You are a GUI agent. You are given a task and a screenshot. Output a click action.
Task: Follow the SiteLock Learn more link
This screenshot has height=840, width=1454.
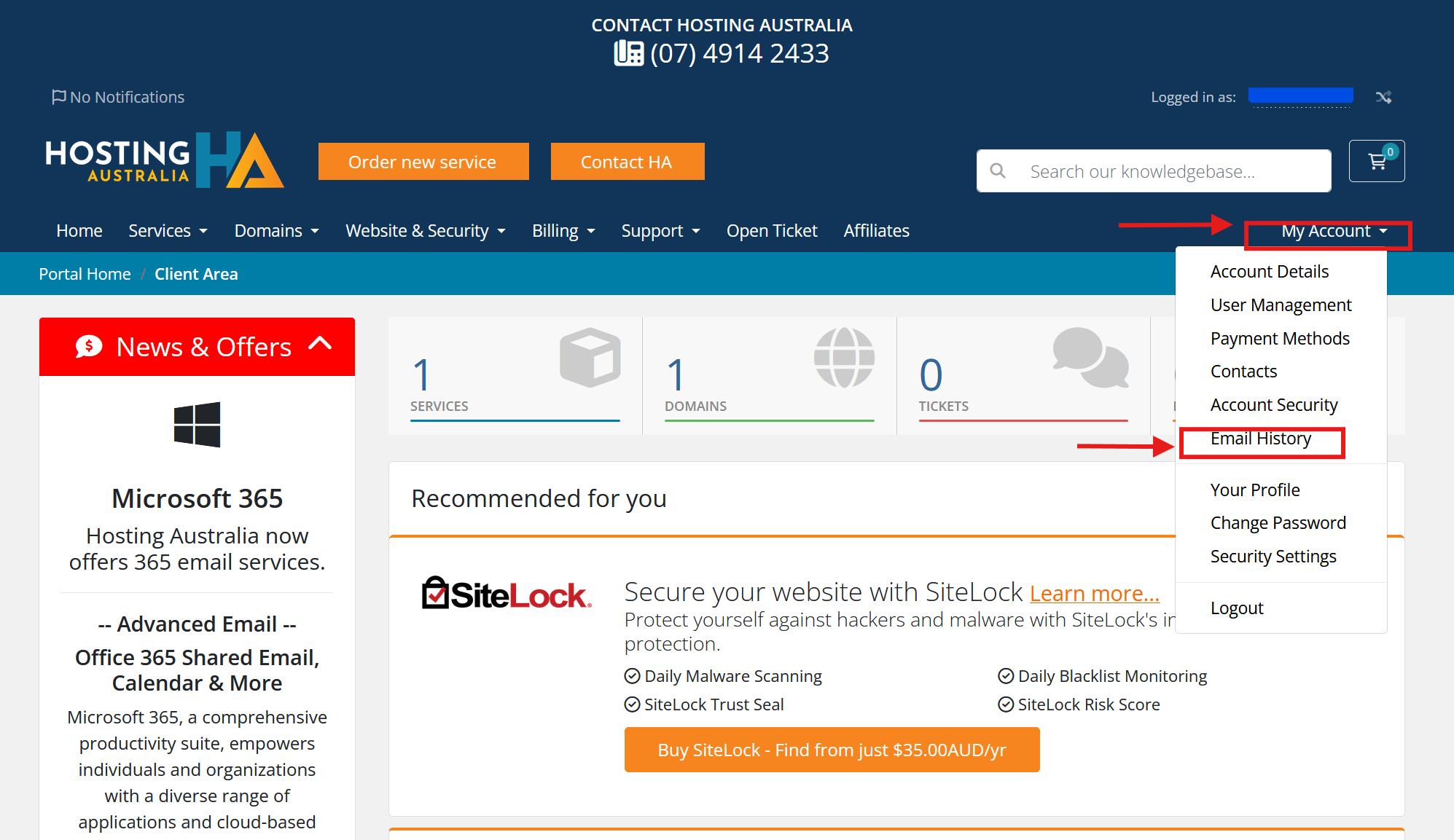[x=1094, y=594]
